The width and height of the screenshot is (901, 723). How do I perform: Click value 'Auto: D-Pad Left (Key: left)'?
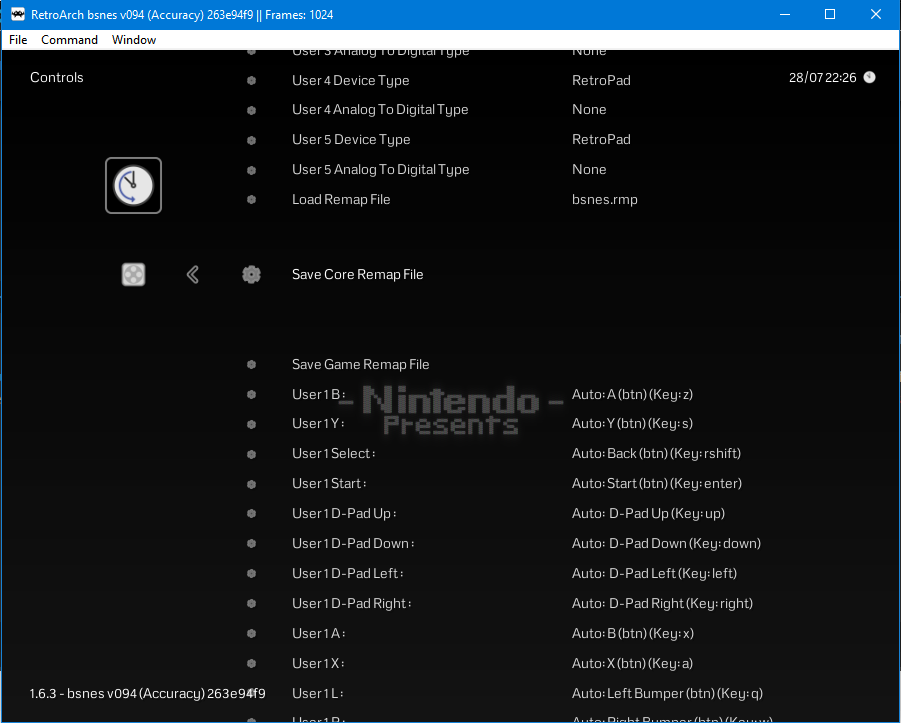point(654,573)
